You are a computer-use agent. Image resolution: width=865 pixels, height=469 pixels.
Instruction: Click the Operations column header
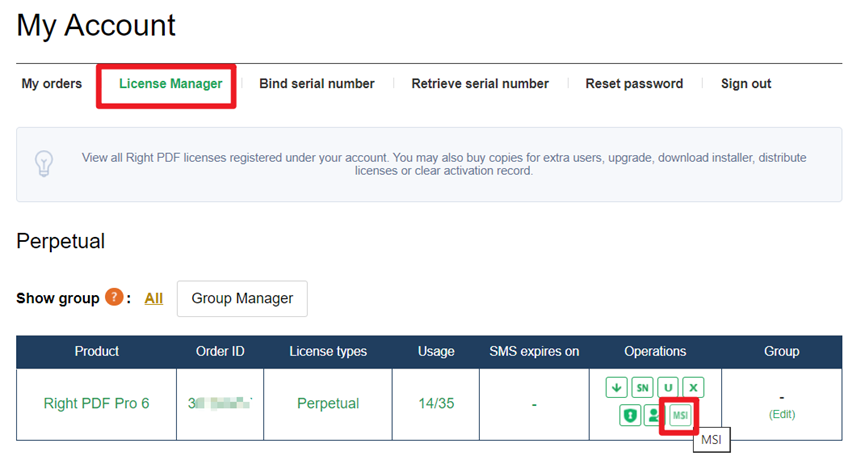655,351
